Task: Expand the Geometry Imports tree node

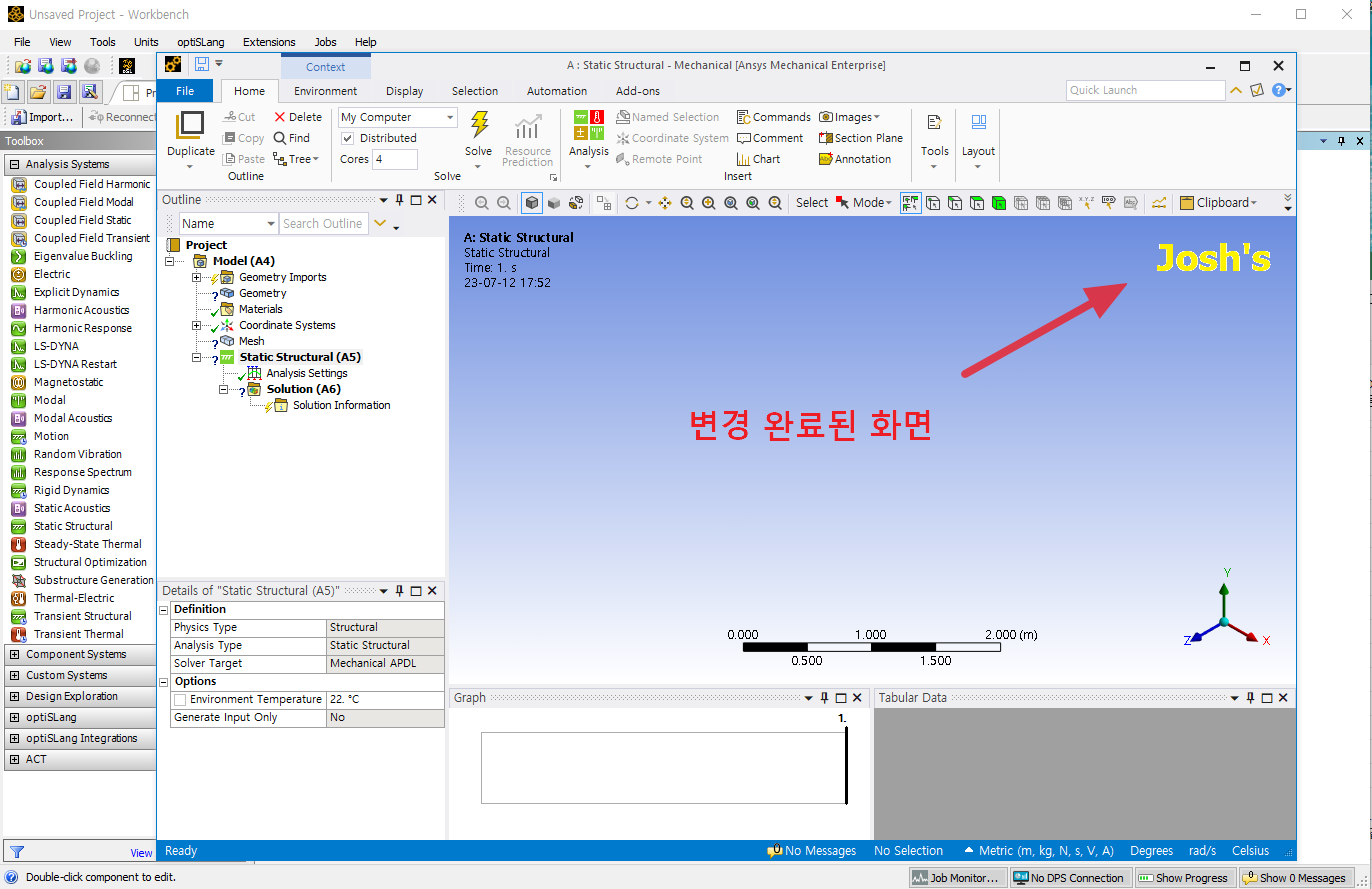Action: tap(197, 277)
